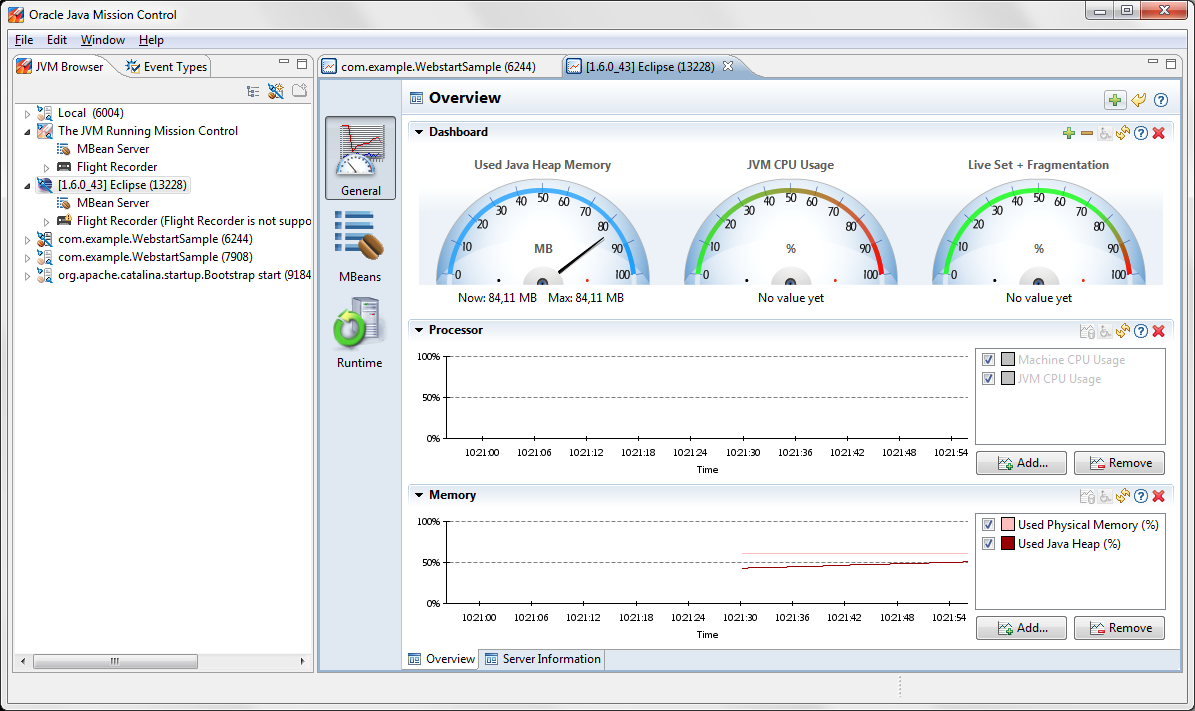
Task: Click Add... in the Memory section
Action: [1021, 629]
